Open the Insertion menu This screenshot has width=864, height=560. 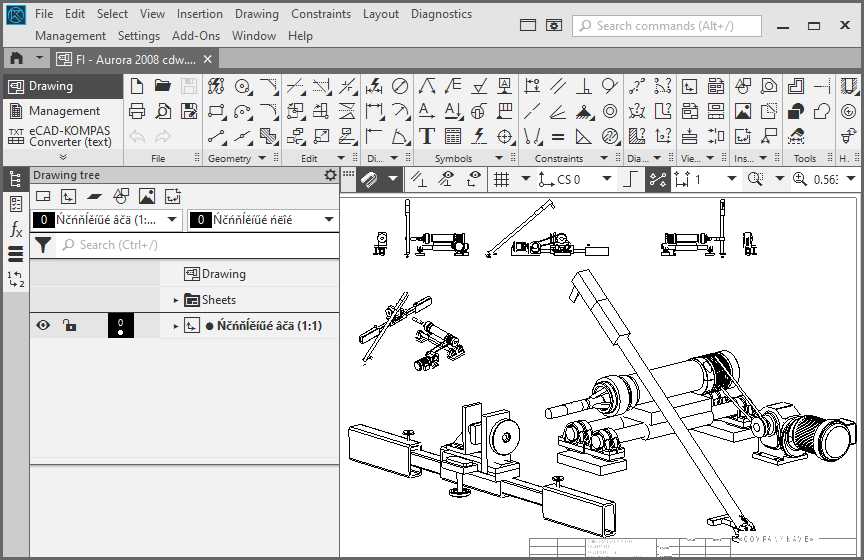click(200, 14)
